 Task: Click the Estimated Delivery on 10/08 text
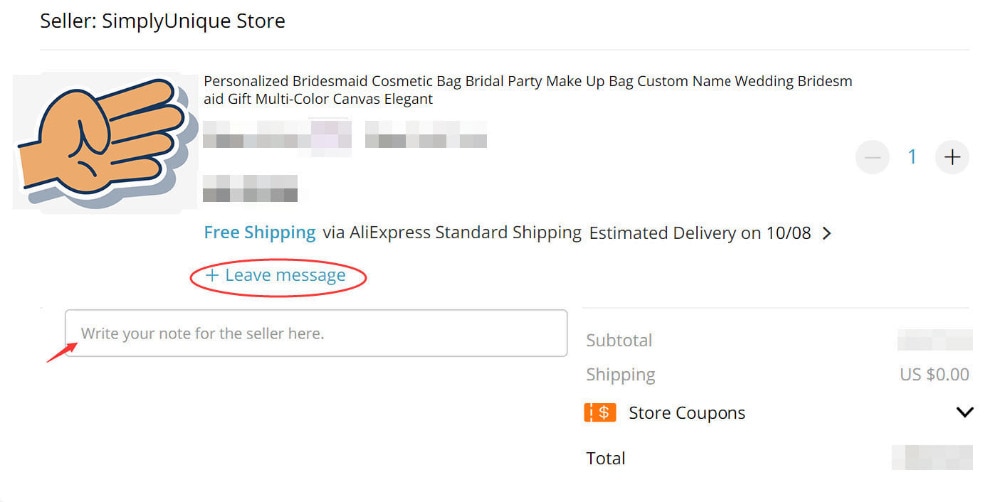[x=700, y=233]
